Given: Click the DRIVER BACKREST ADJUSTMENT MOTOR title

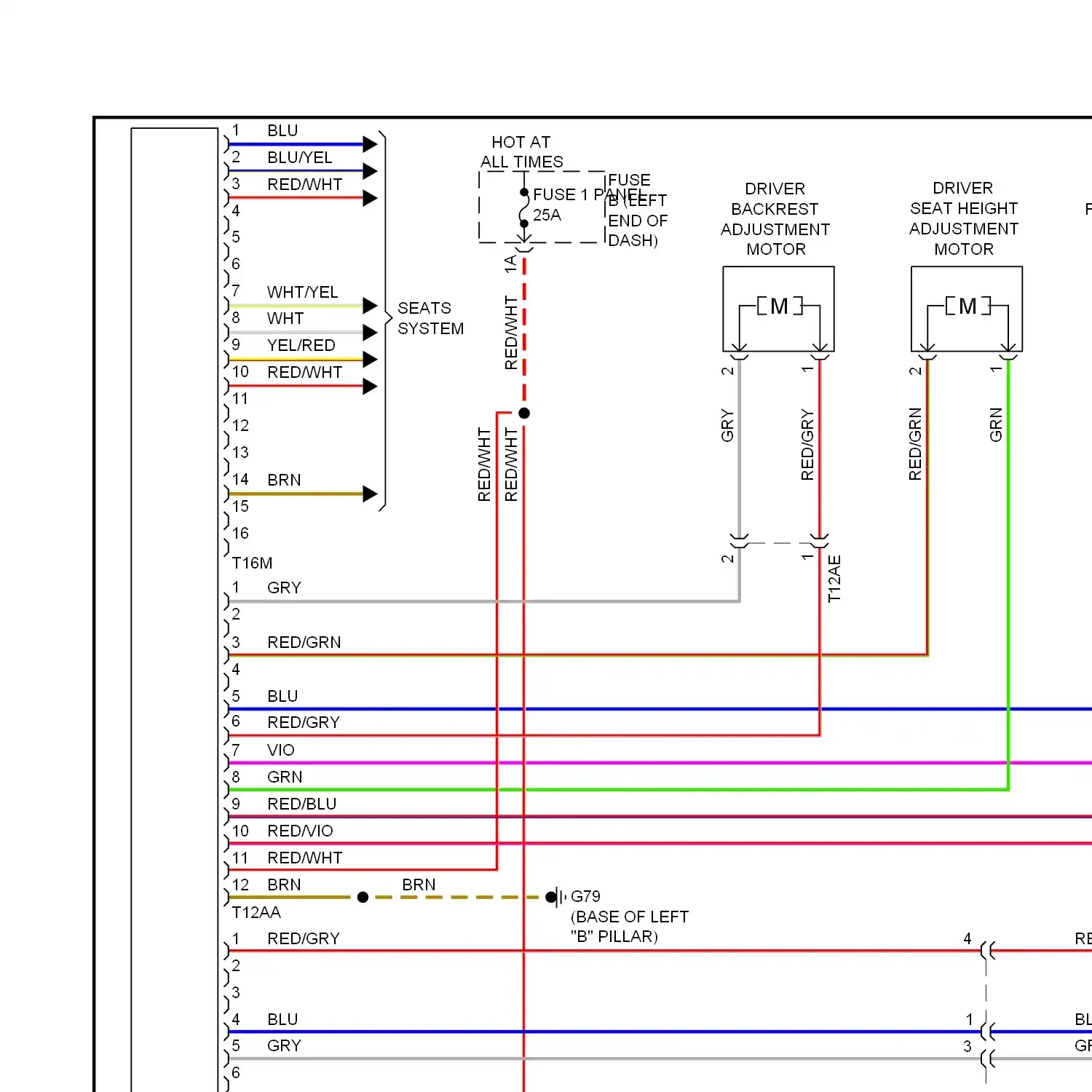Looking at the screenshot, I should pos(775,219).
